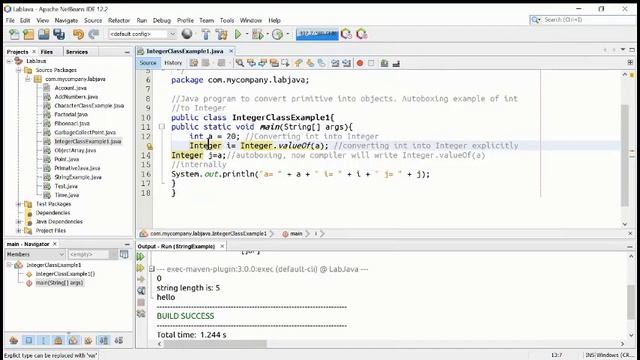Minimize the Projects panel
640x360 pixels.
[x=127, y=52]
